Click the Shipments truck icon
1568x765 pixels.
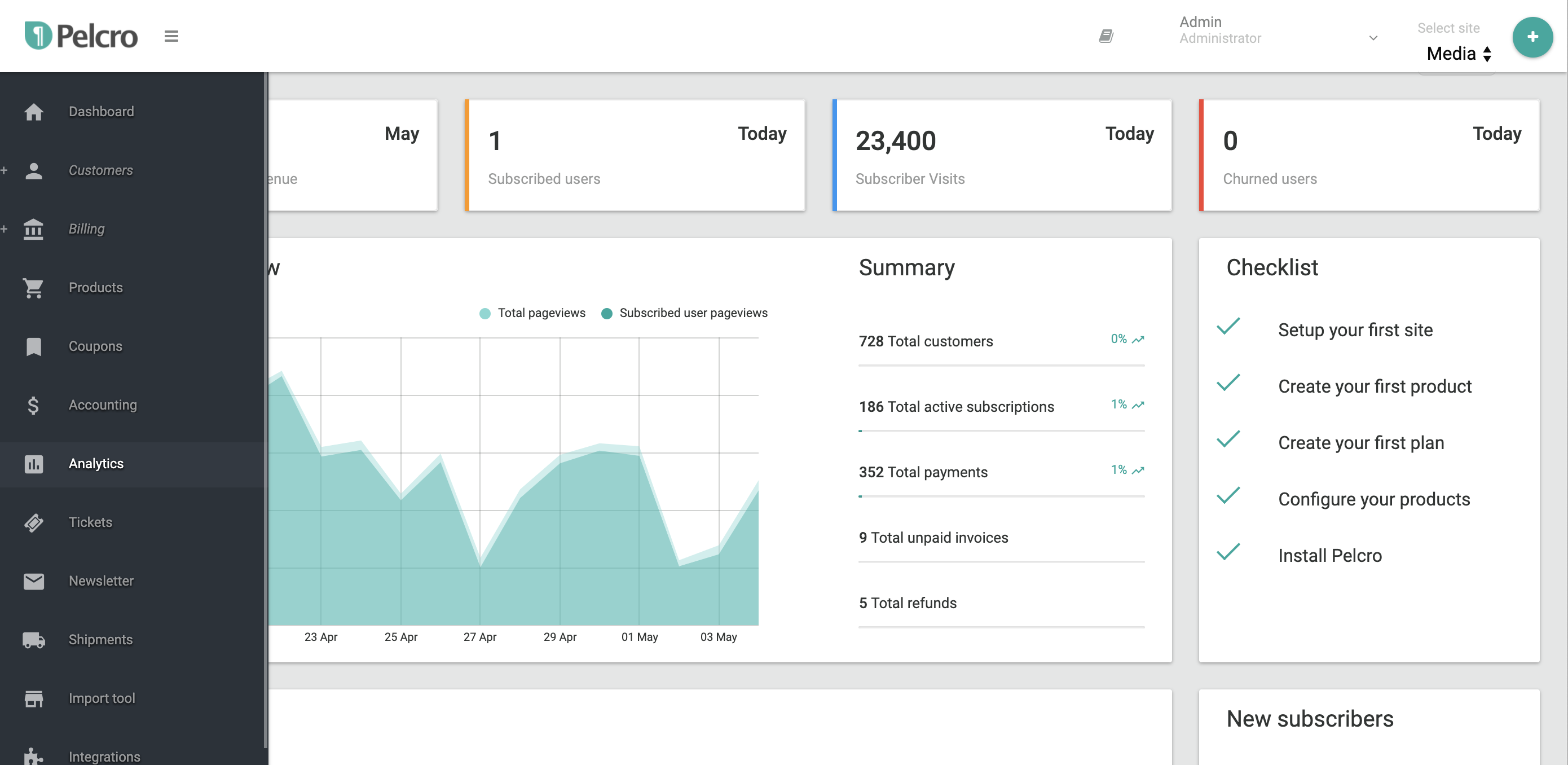click(x=33, y=640)
